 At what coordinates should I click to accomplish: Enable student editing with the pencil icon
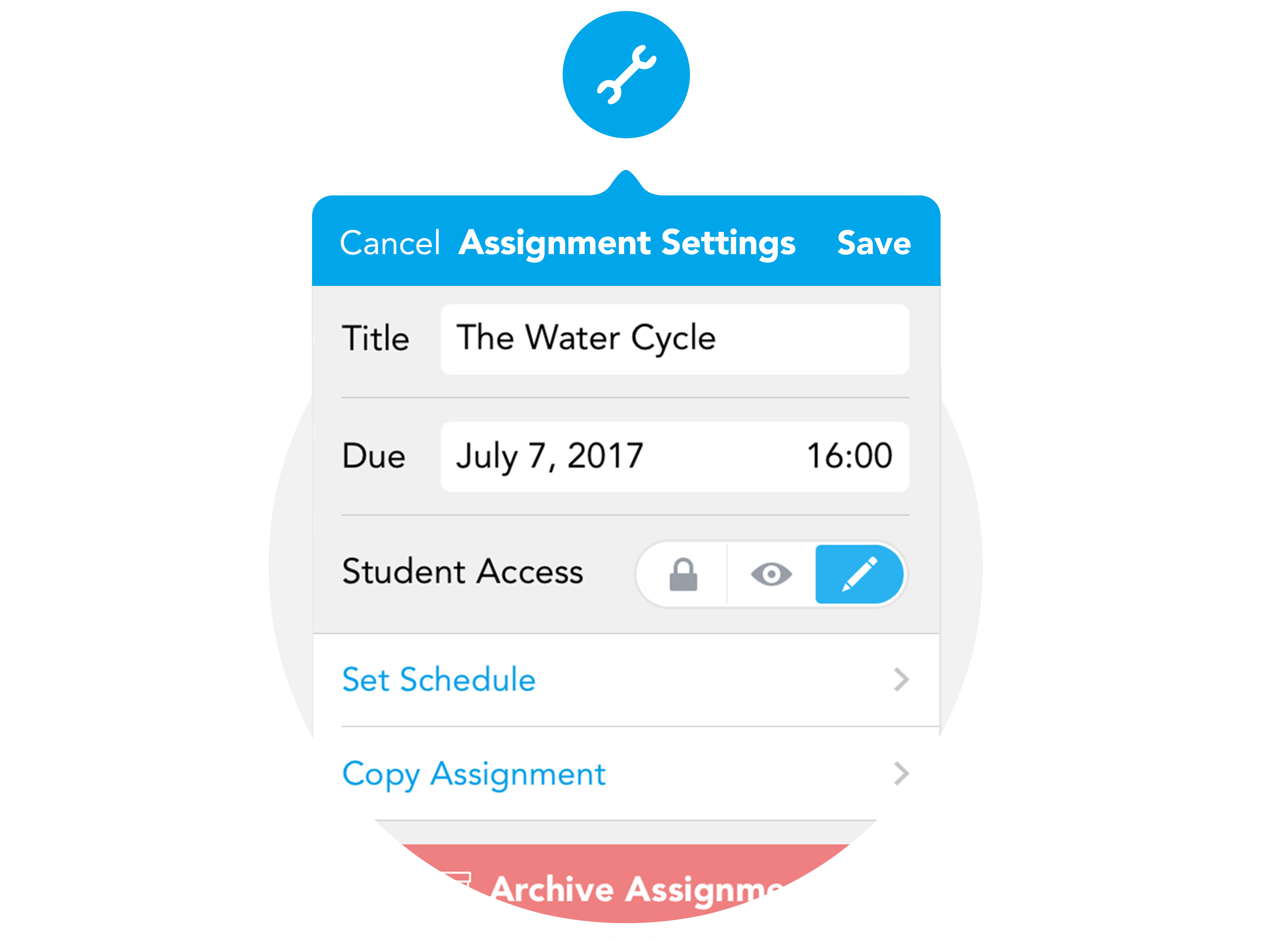tap(859, 574)
